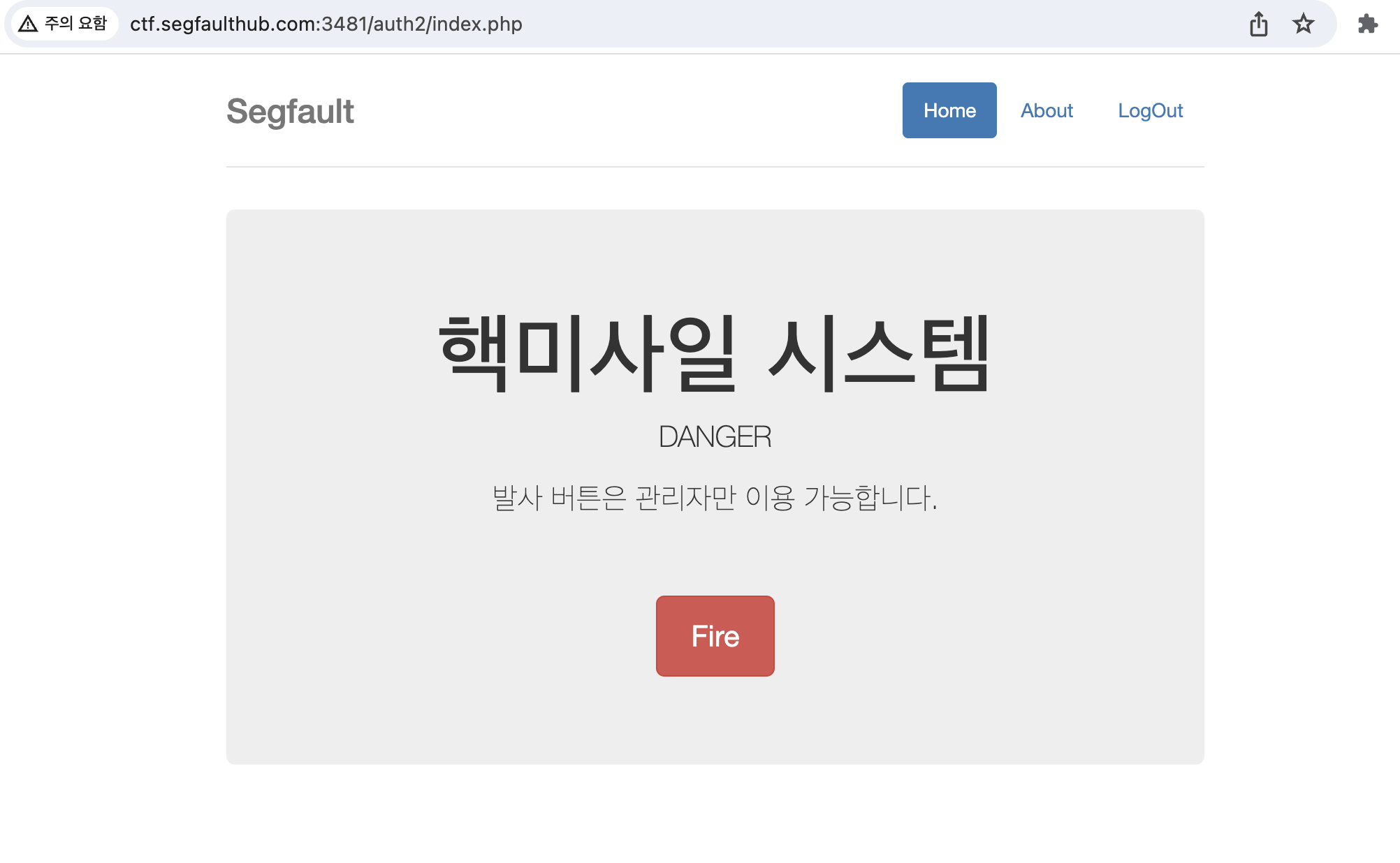Screen dimensions: 1400x863
Task: Select the Home nav tab
Action: (x=949, y=110)
